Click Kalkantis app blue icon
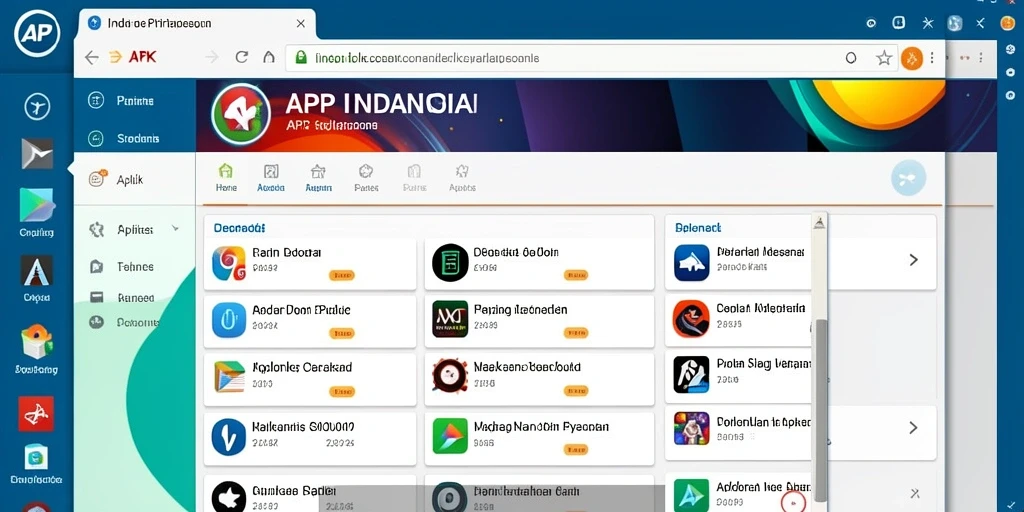This screenshot has width=1024, height=512. [229, 437]
